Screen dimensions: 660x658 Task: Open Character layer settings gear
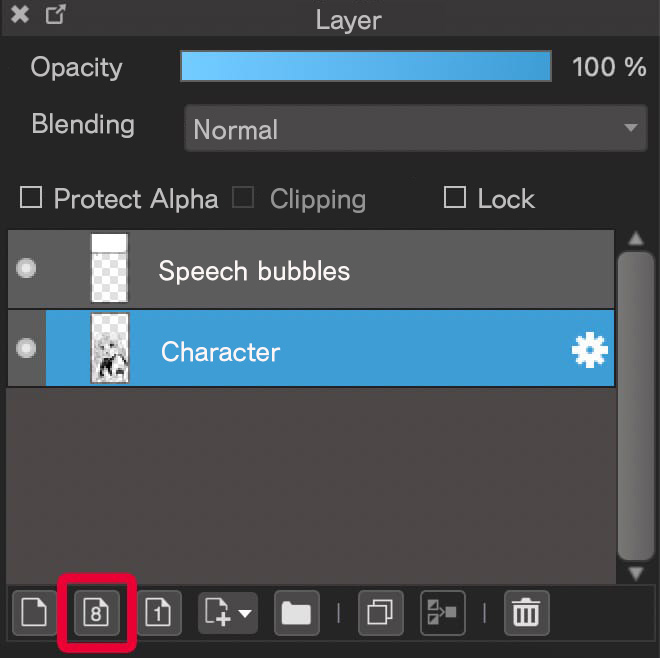click(590, 350)
